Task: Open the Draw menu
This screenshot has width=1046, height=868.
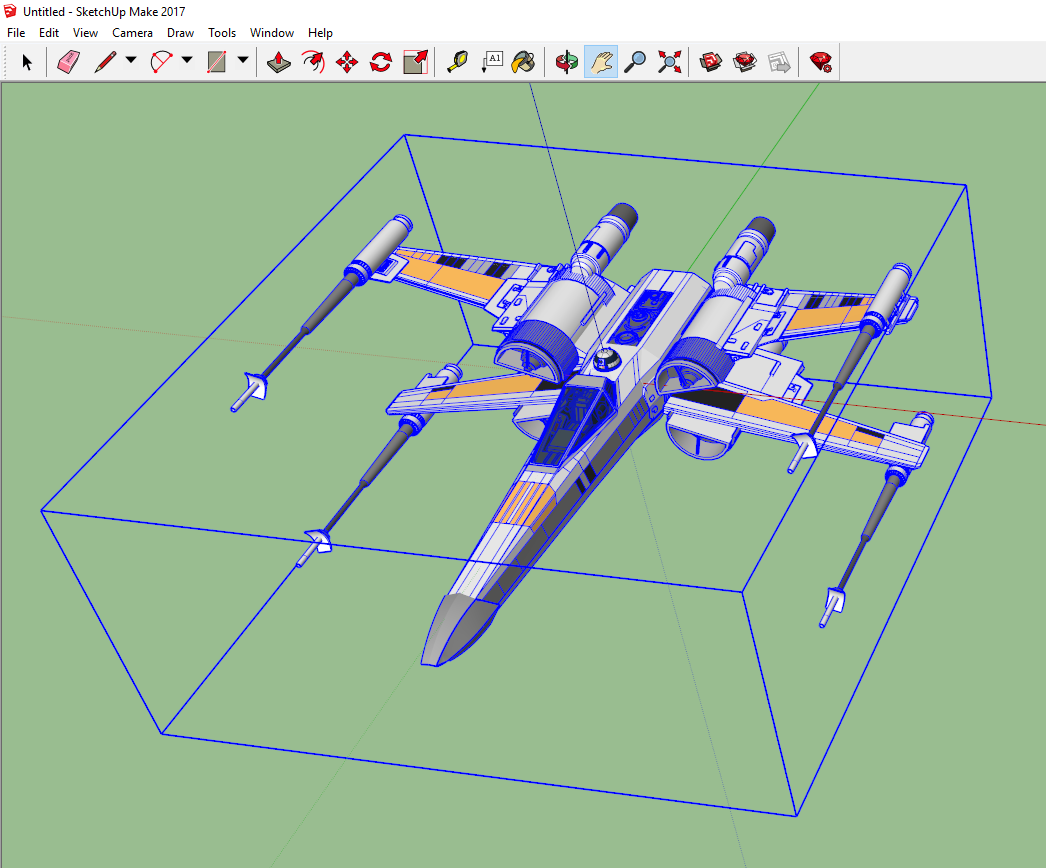Action: [180, 33]
